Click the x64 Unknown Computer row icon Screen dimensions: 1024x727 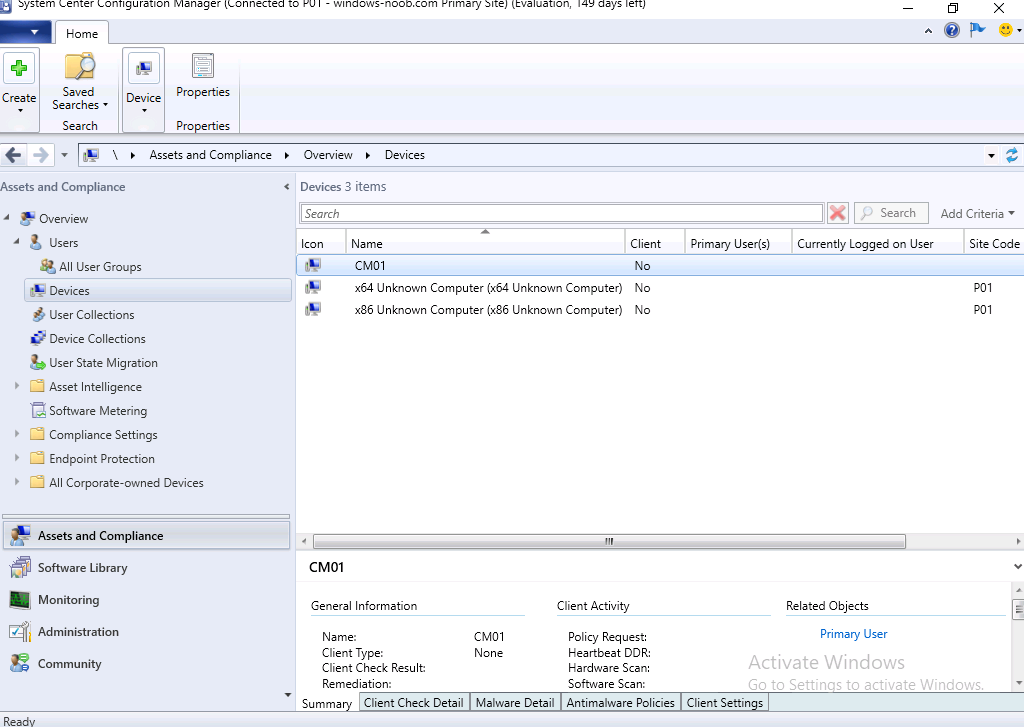313,287
